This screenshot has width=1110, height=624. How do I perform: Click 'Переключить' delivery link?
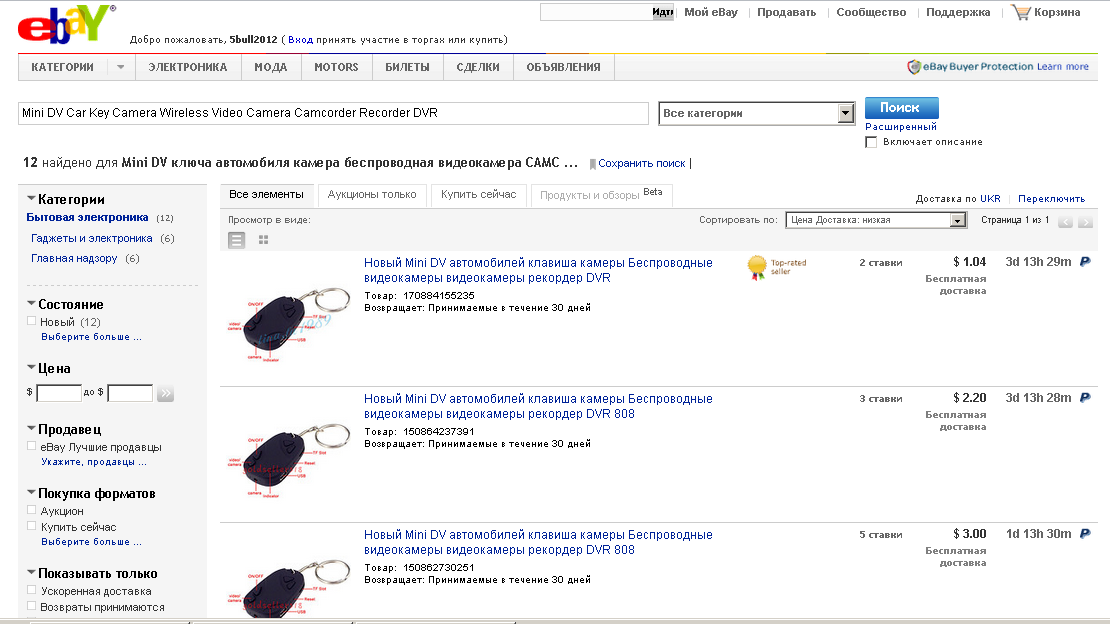click(x=1051, y=199)
